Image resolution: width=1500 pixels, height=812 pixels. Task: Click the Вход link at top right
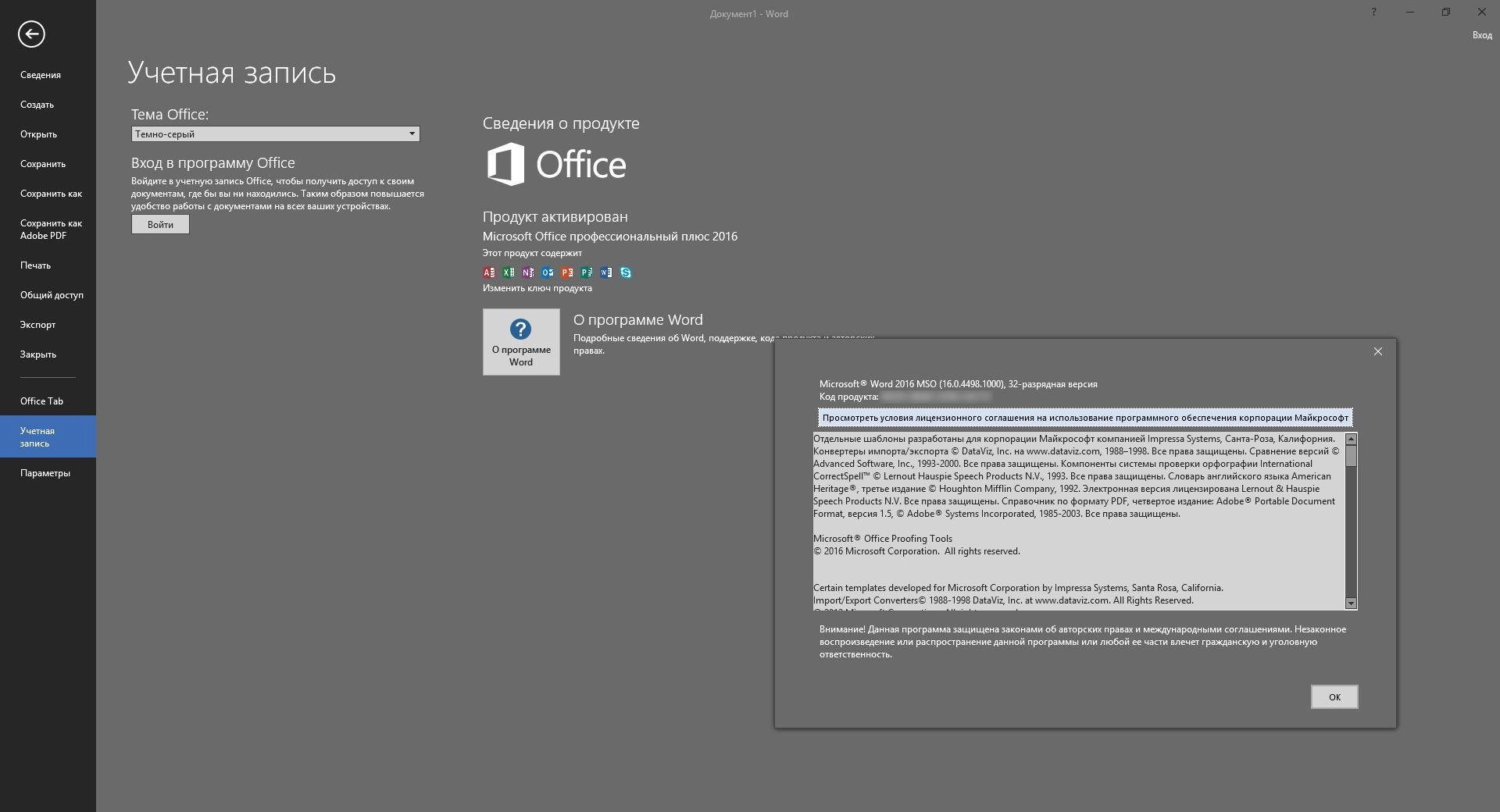coord(1482,35)
